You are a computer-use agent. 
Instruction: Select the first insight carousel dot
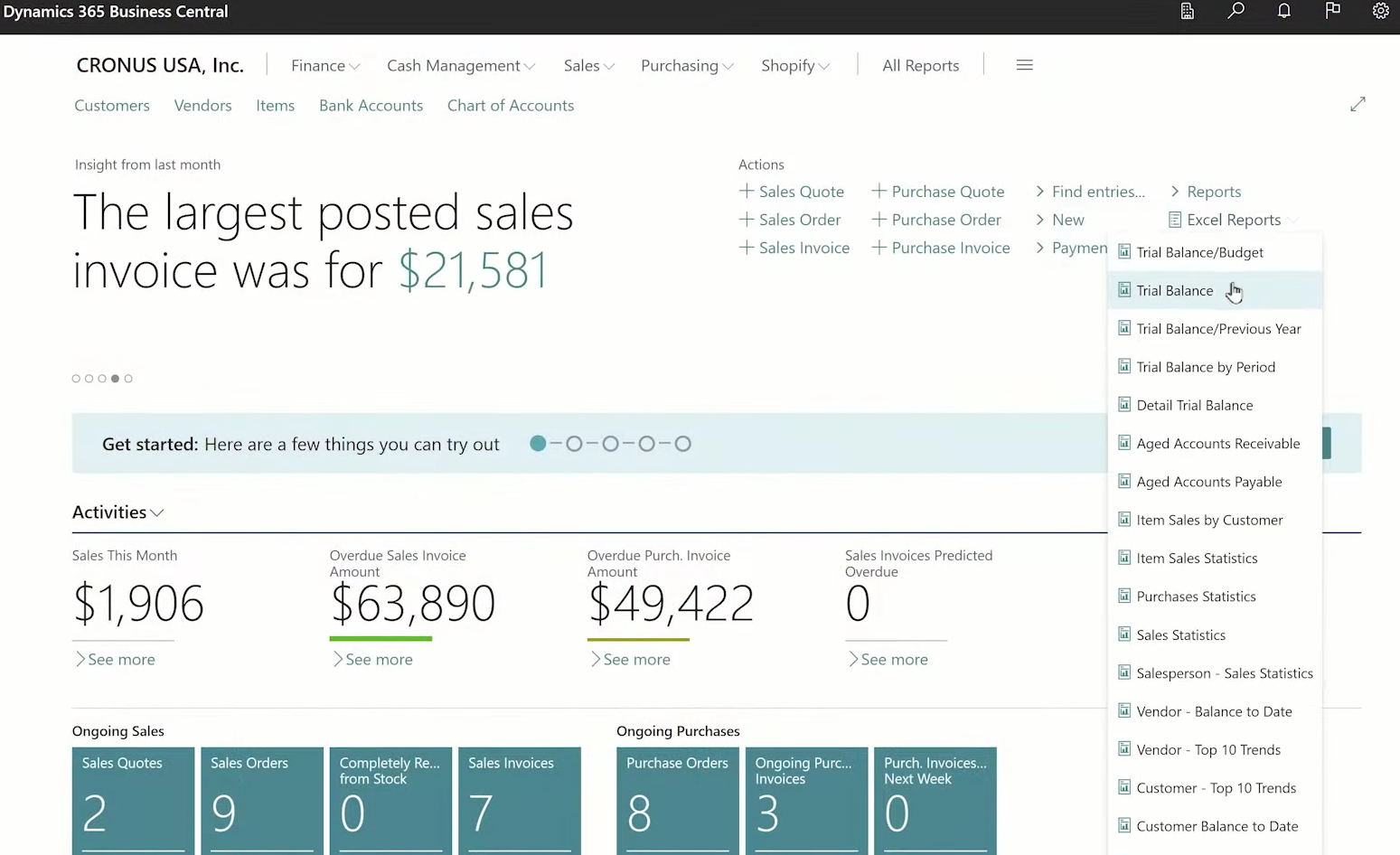tap(76, 379)
